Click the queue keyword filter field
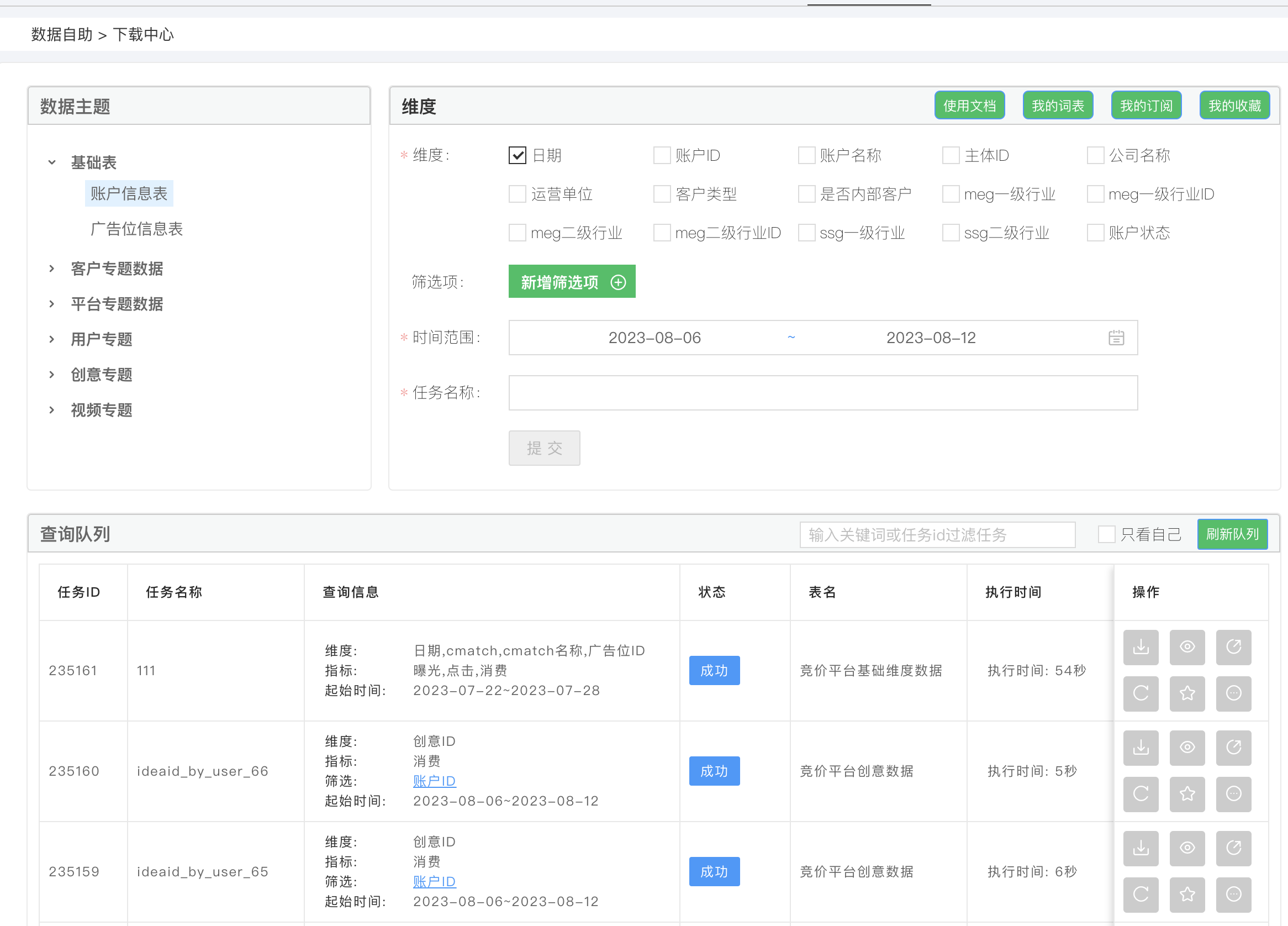Viewport: 1288px width, 926px height. (x=938, y=535)
